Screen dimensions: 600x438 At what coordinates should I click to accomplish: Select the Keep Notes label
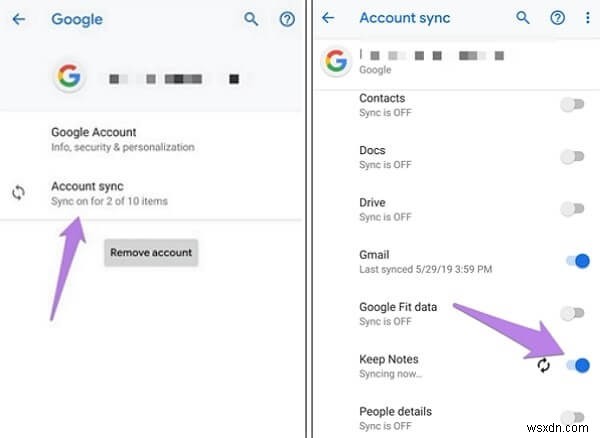[389, 359]
